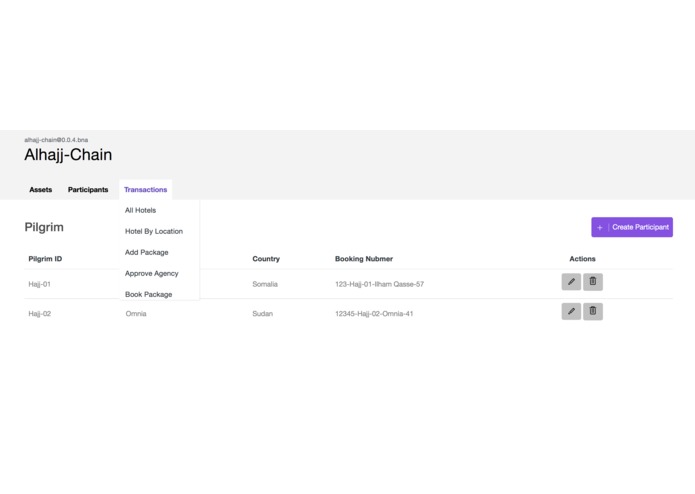The width and height of the screenshot is (695, 494).
Task: Switch to the Participants tab
Action: tap(88, 190)
